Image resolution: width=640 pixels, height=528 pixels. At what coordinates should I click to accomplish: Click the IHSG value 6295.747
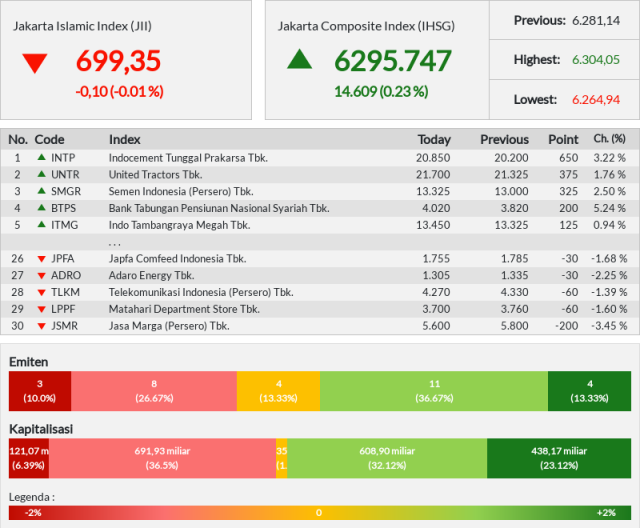pyautogui.click(x=393, y=61)
